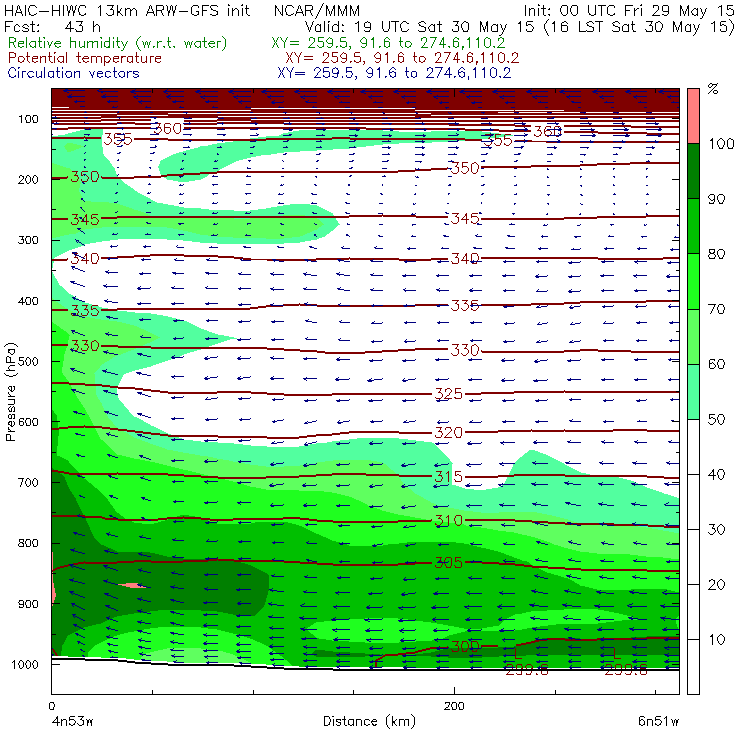Click the 'Fcst: 43 h' forecast label

point(52,27)
